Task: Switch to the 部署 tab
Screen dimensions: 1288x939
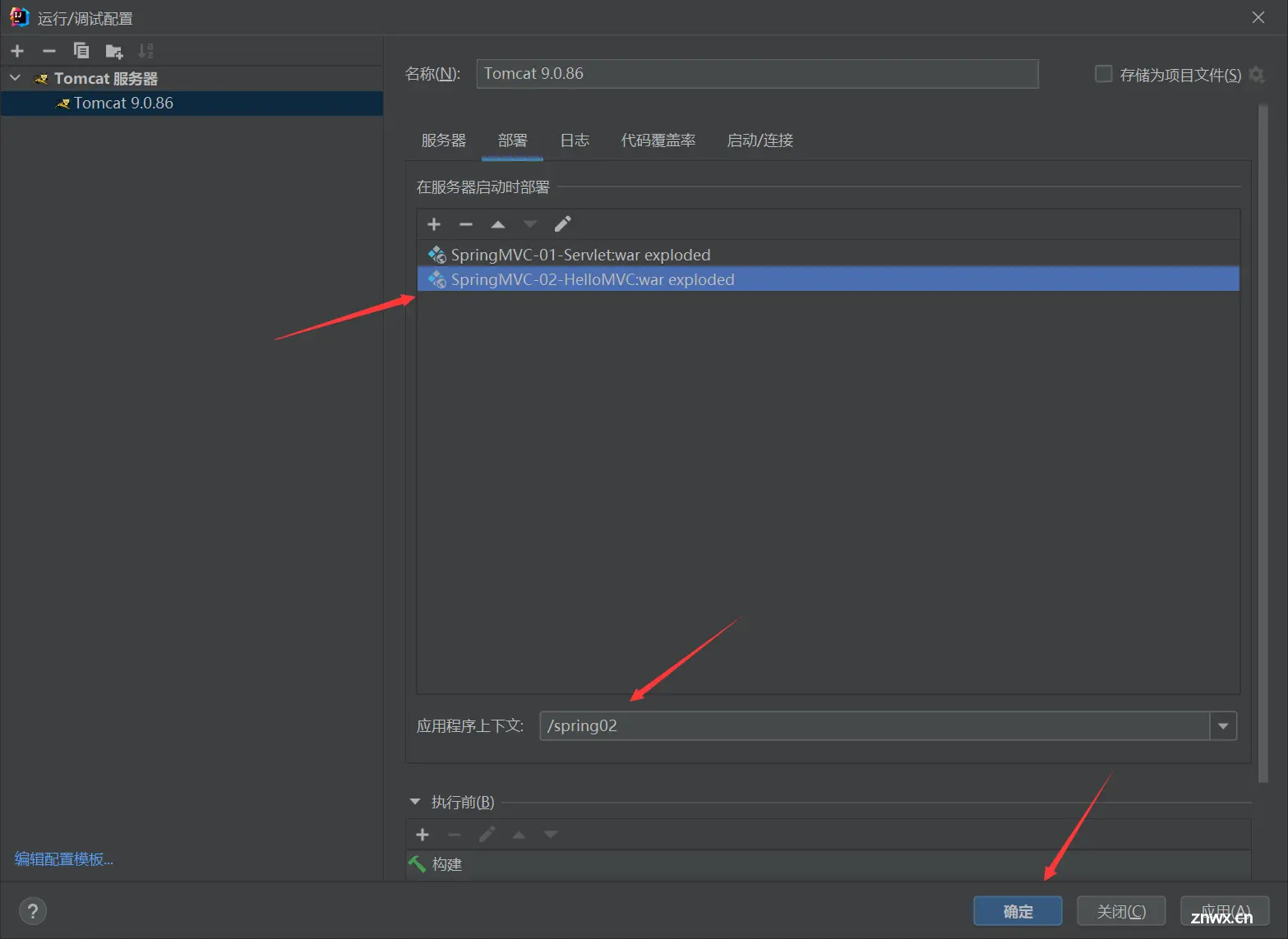Action: (x=513, y=140)
